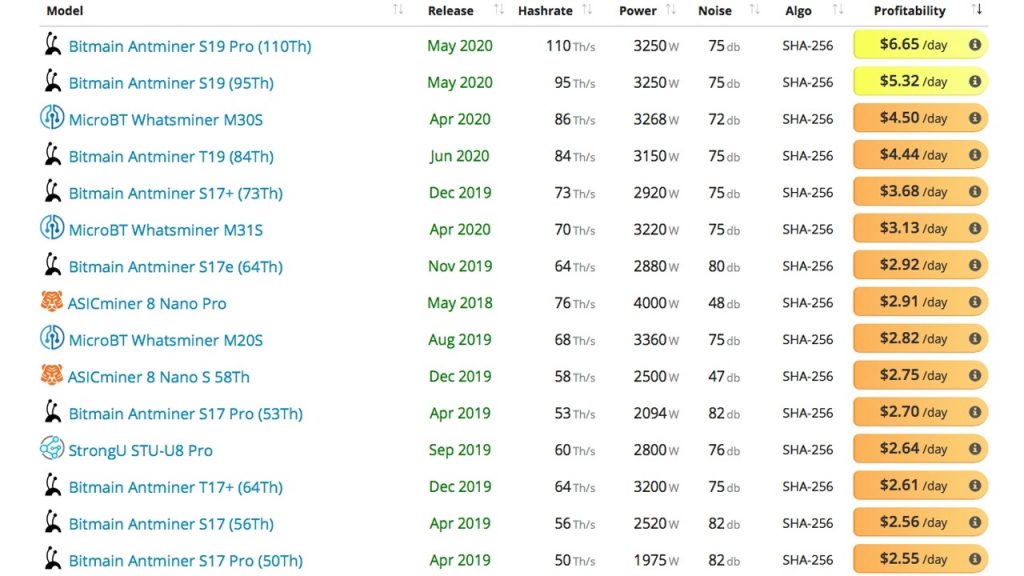Open Bitmain Antminer S19 (95Th) link

click(x=171, y=83)
